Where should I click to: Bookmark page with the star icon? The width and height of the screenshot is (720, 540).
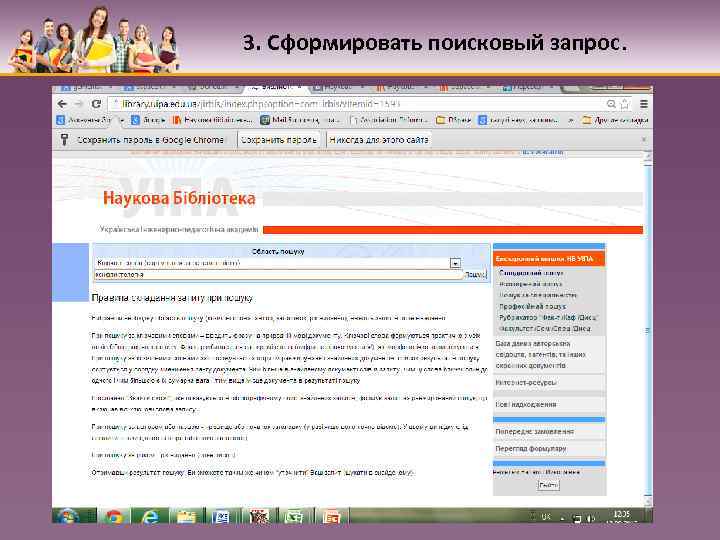624,104
